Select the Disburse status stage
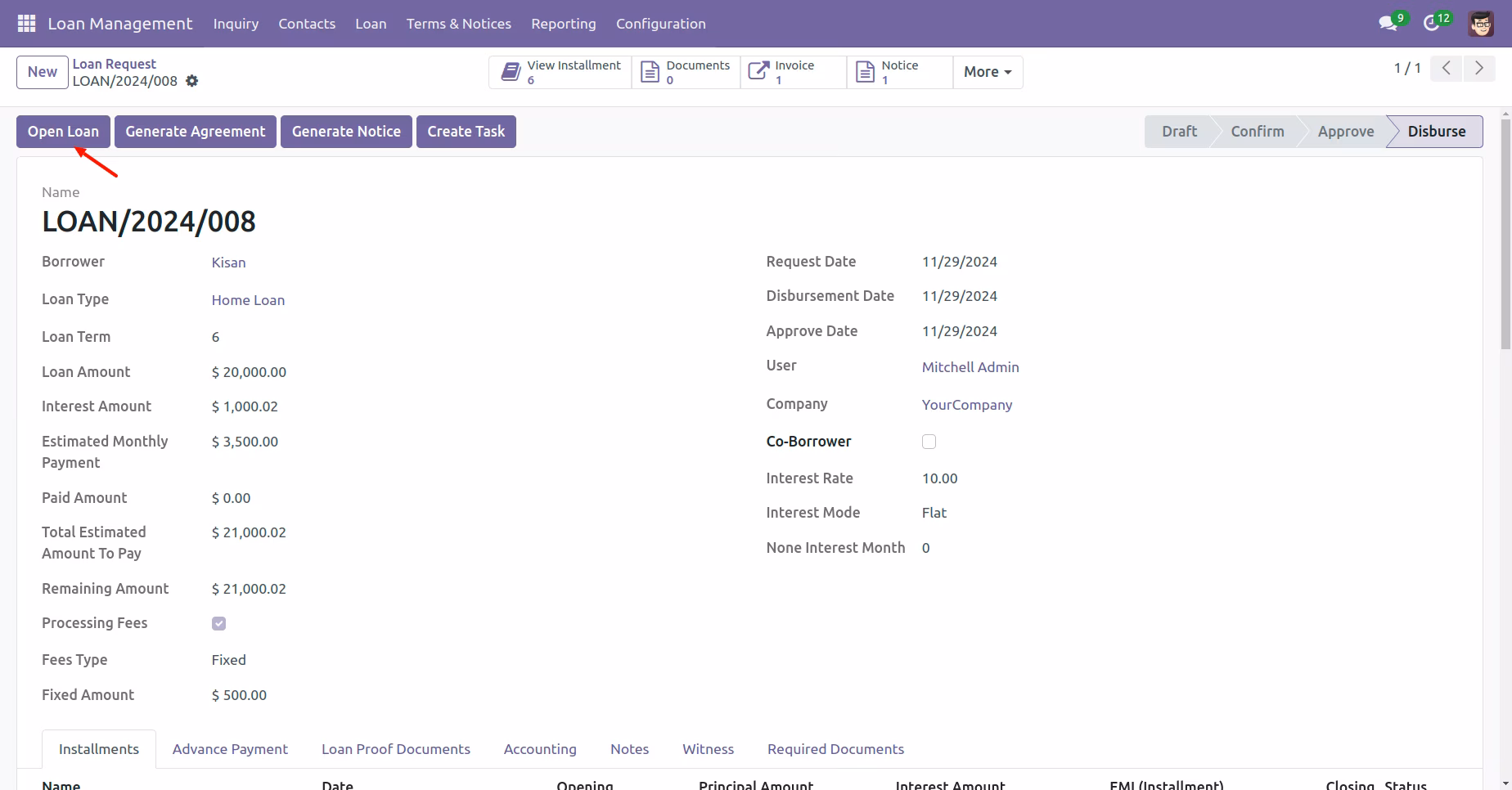Image resolution: width=1512 pixels, height=790 pixels. [x=1437, y=132]
